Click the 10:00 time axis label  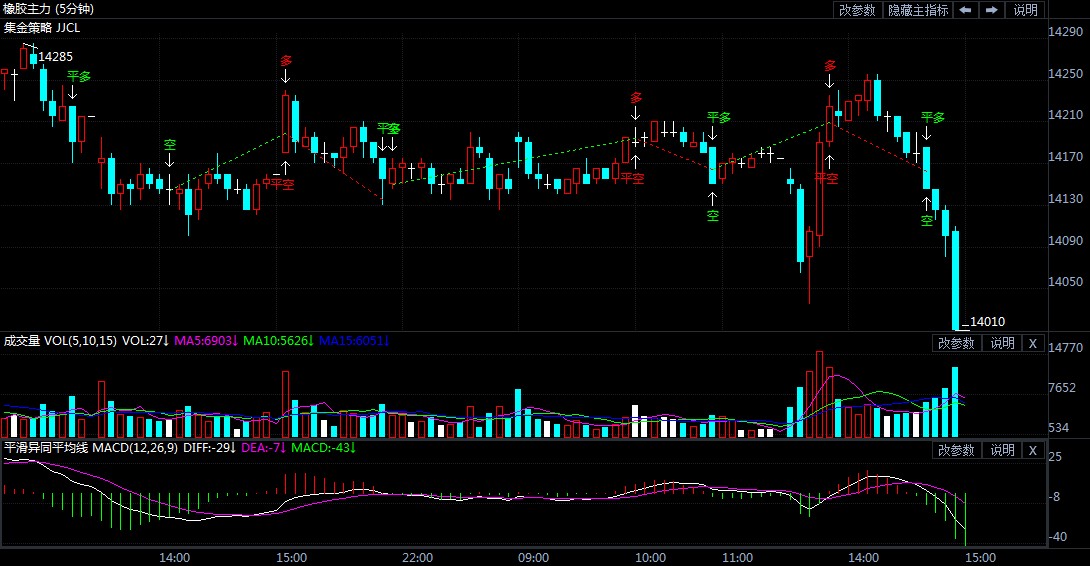tap(650, 558)
